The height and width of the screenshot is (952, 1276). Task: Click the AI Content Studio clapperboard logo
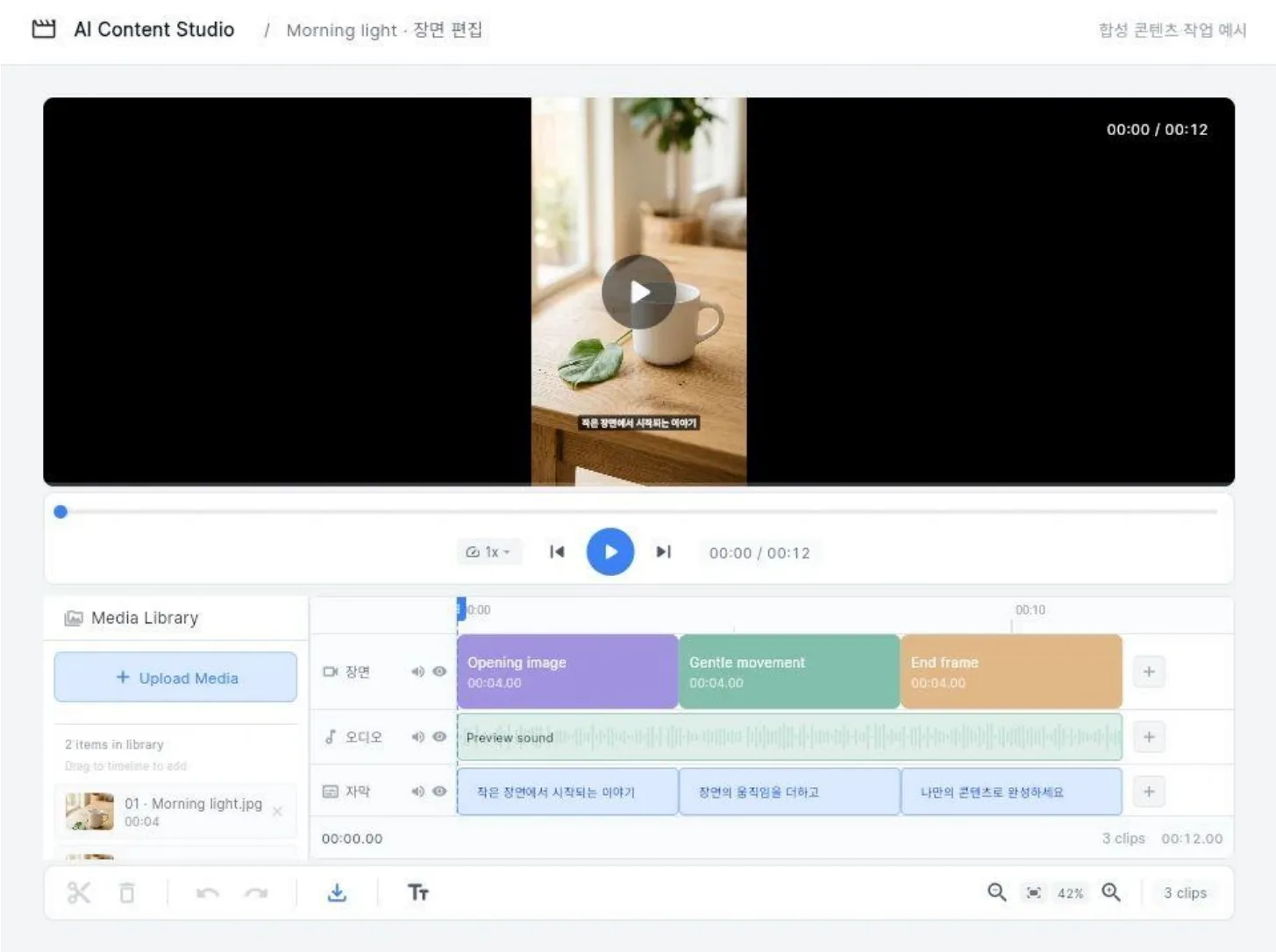click(44, 29)
